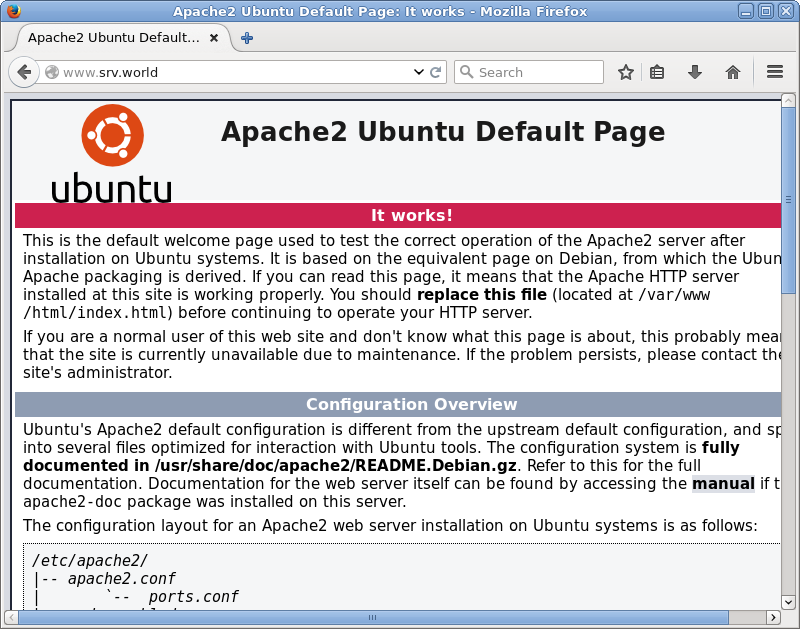The width and height of the screenshot is (800, 629).
Task: Reload the page with the refresh icon
Action: [x=435, y=72]
